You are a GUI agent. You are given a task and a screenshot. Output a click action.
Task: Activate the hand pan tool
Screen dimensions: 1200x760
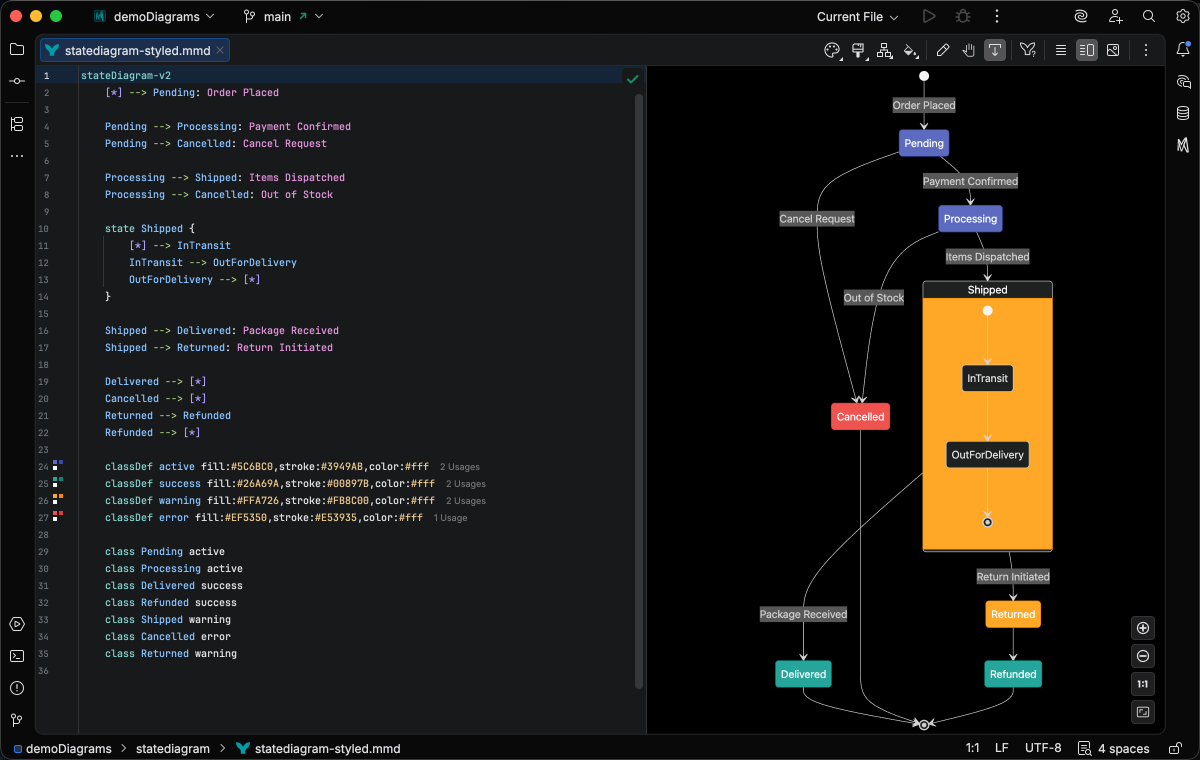tap(969, 50)
